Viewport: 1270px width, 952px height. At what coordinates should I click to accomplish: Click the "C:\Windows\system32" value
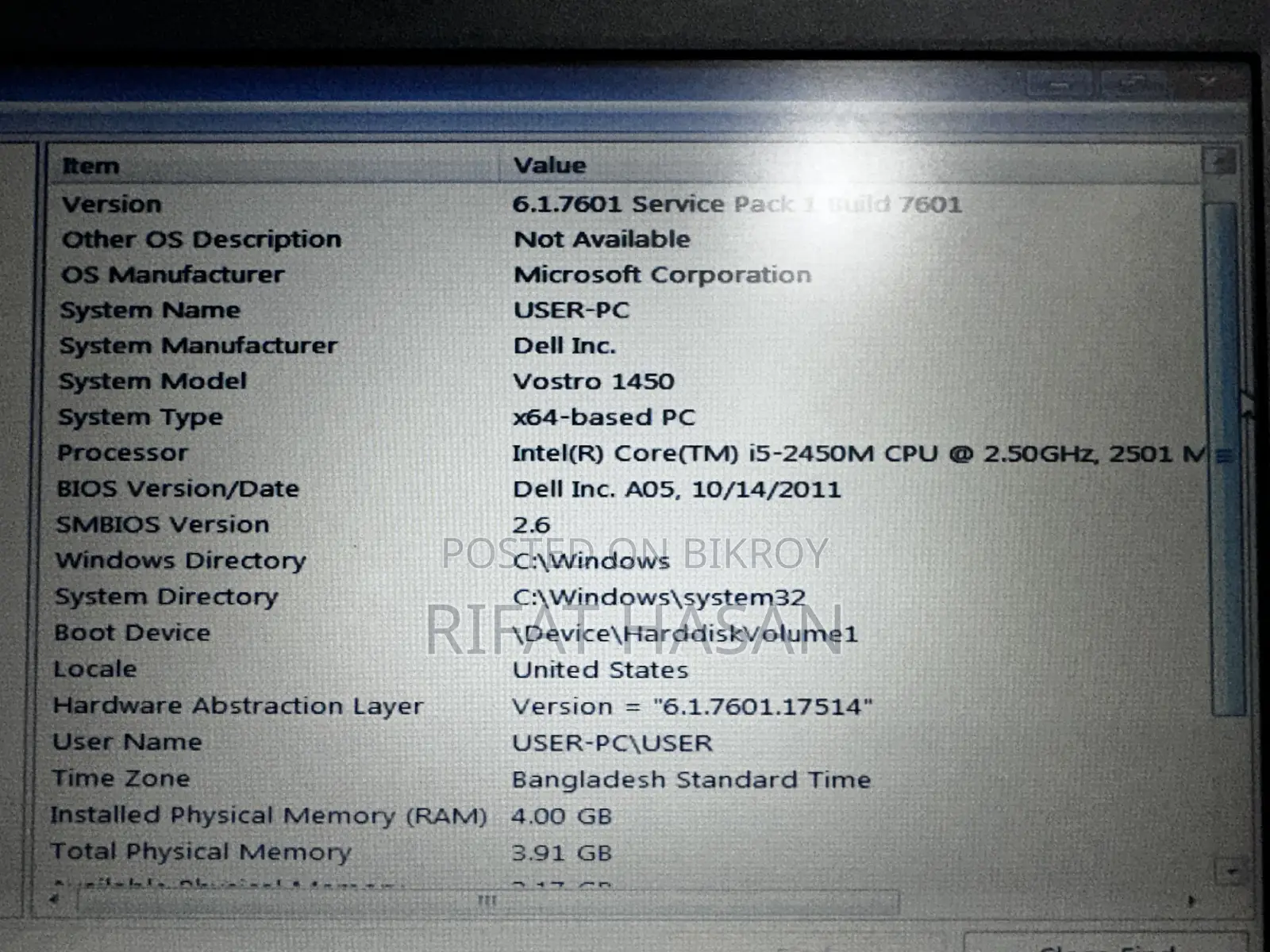click(659, 597)
